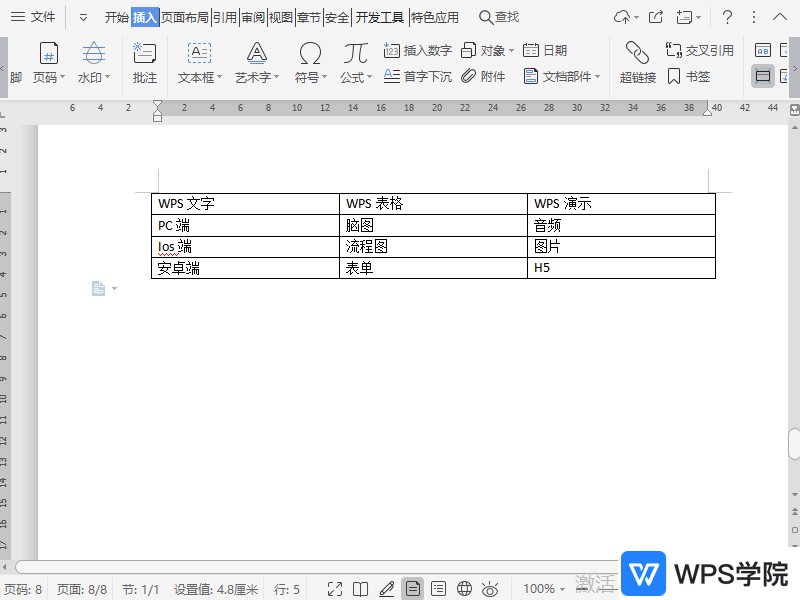800x600 pixels.
Task: Open the 审阅 tab
Action: (253, 18)
